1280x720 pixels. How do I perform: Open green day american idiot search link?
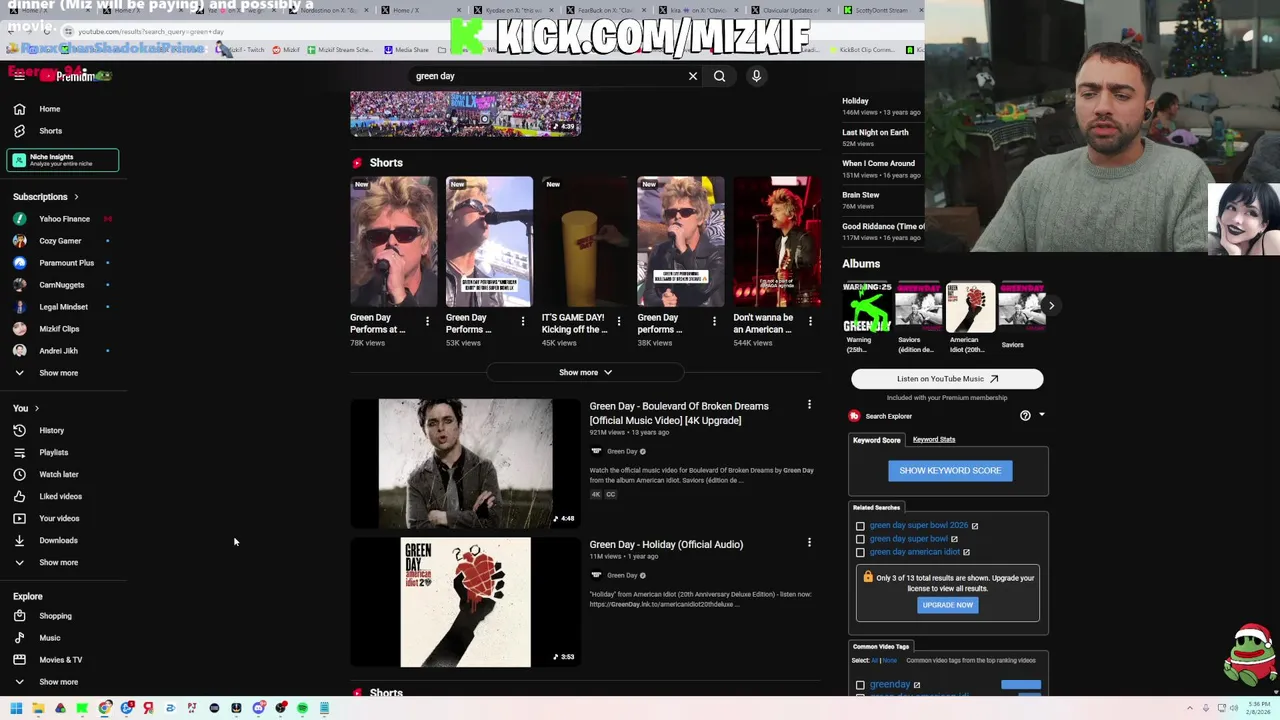click(914, 552)
